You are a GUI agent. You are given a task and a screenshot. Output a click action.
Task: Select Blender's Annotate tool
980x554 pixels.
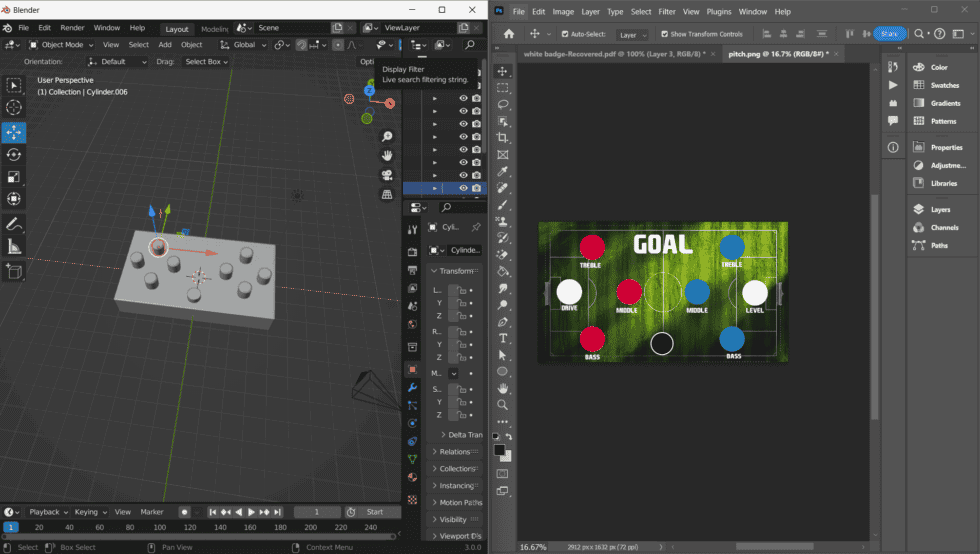[x=14, y=224]
